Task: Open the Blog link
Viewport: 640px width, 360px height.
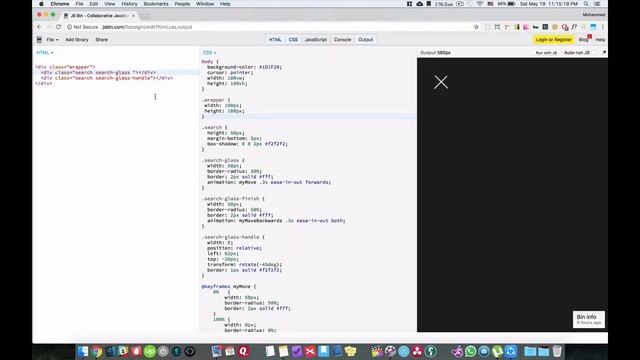Action: pos(583,40)
